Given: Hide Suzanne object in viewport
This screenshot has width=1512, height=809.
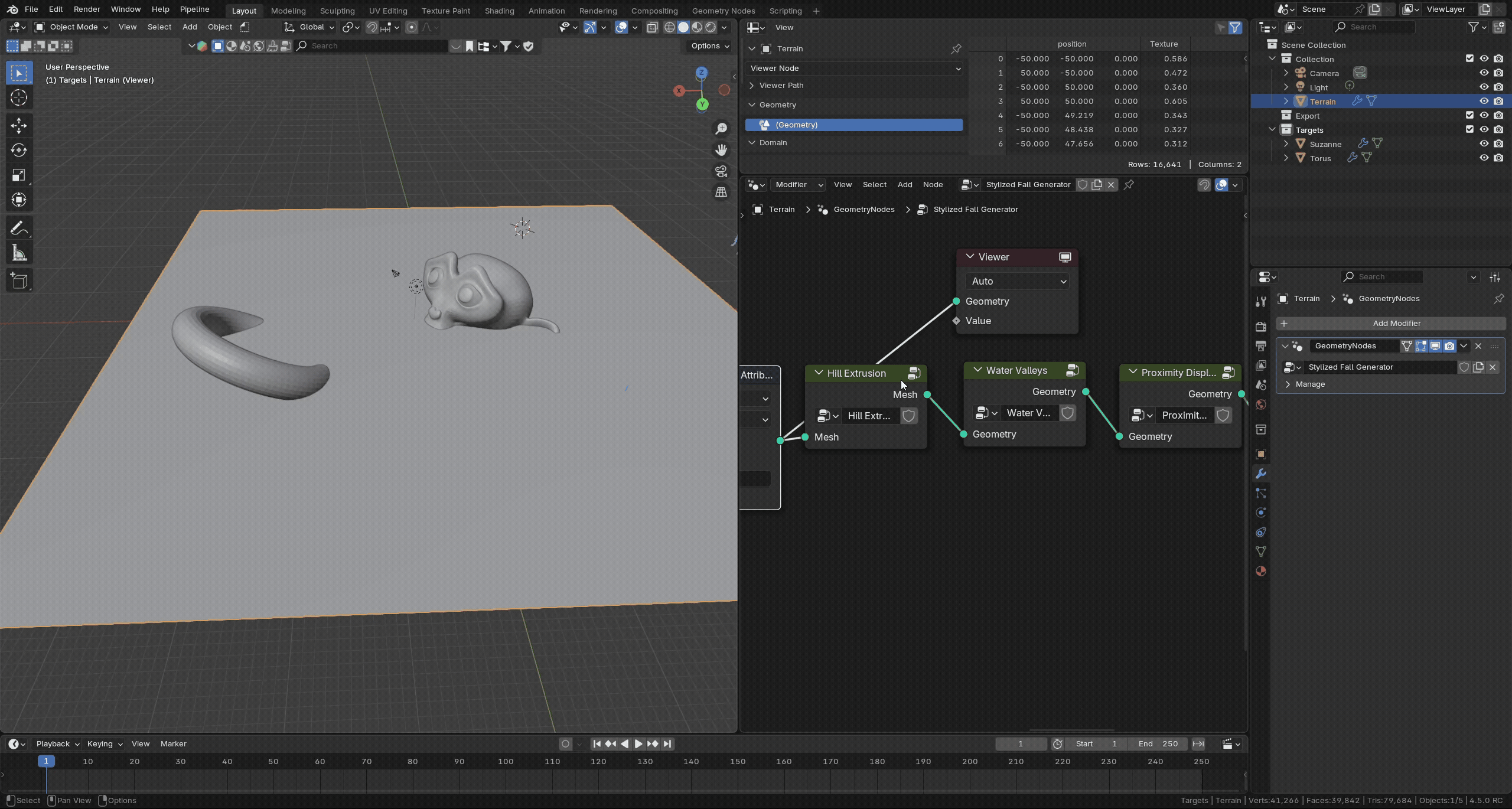Looking at the screenshot, I should point(1484,144).
